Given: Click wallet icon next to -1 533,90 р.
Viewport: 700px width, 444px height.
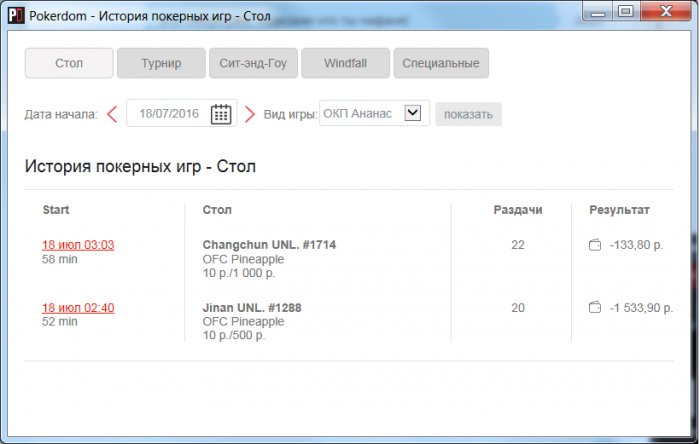Looking at the screenshot, I should coord(595,307).
